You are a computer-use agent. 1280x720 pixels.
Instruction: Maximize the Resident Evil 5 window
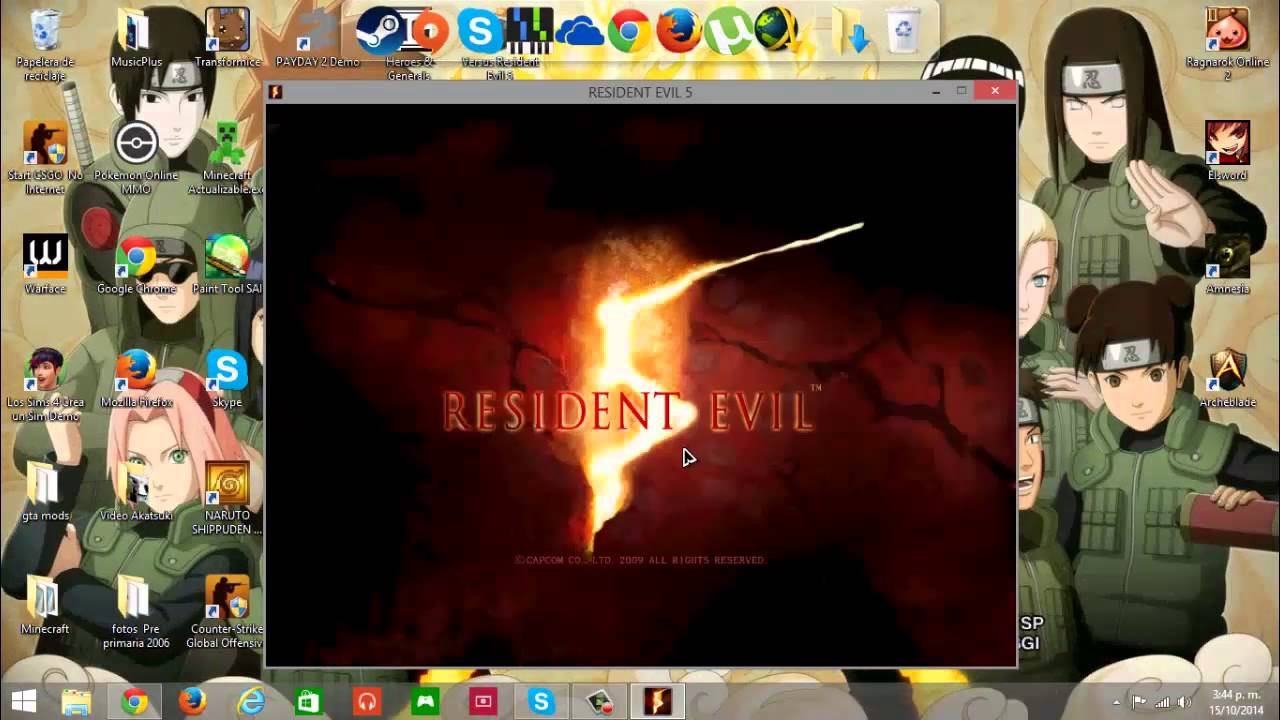(961, 91)
